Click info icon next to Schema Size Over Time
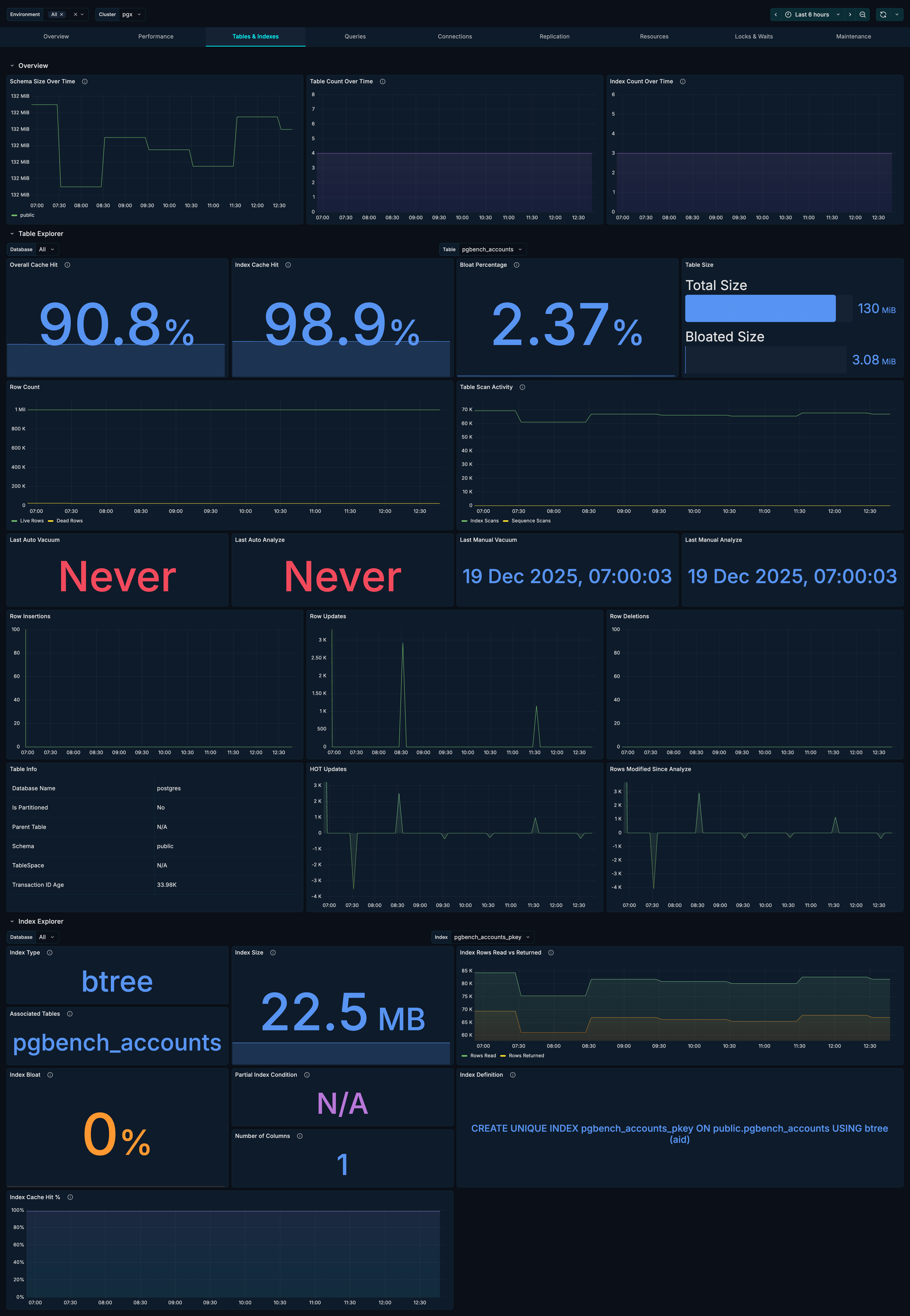The width and height of the screenshot is (910, 1316). [x=84, y=82]
